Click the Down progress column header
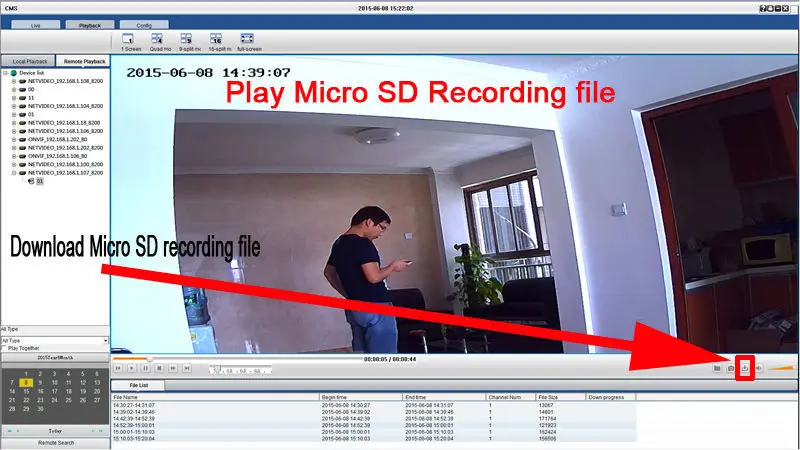The height and width of the screenshot is (450, 800). point(611,397)
